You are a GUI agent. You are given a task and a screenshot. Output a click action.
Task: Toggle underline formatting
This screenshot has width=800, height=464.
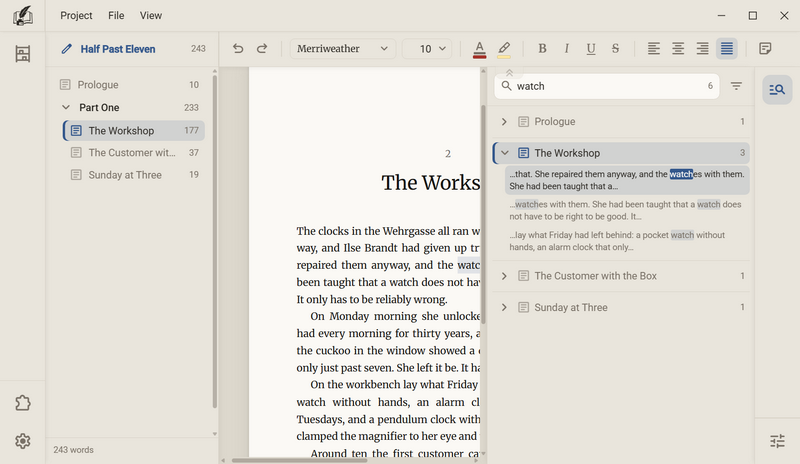(x=591, y=48)
